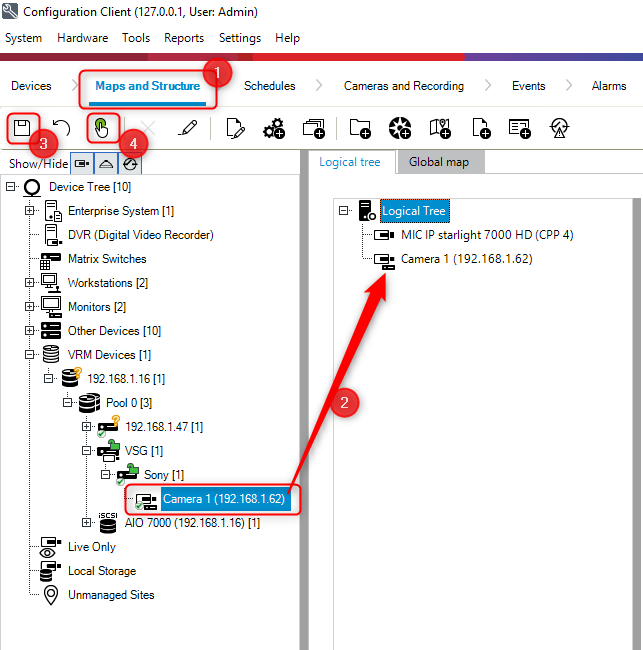Click the Save icon in toolbar
Screen dimensions: 643x650
tap(21, 128)
